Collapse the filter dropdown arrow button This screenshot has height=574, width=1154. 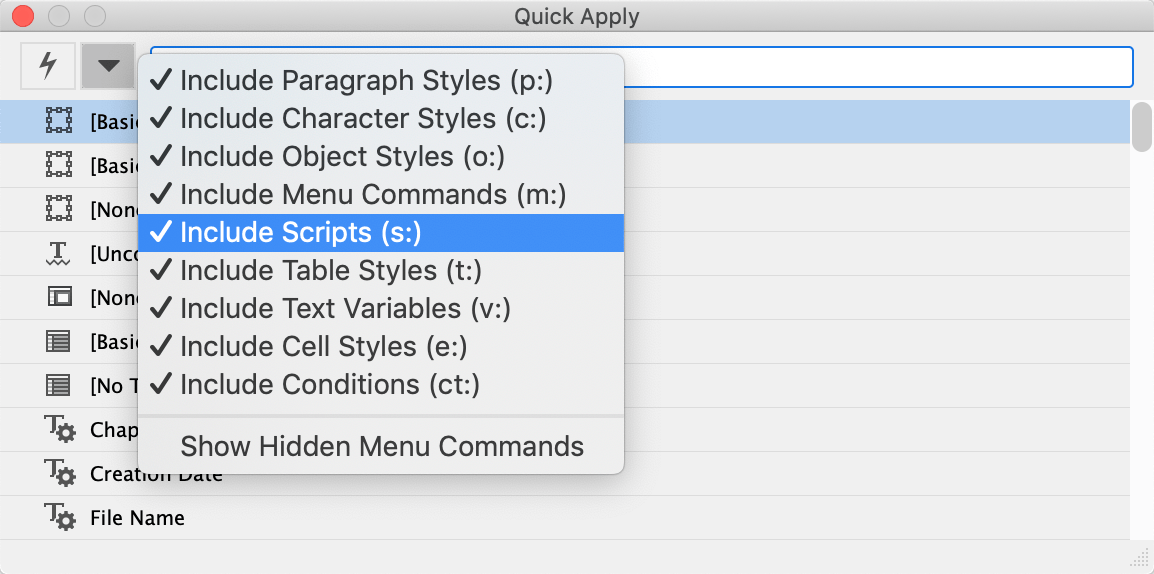tap(108, 66)
